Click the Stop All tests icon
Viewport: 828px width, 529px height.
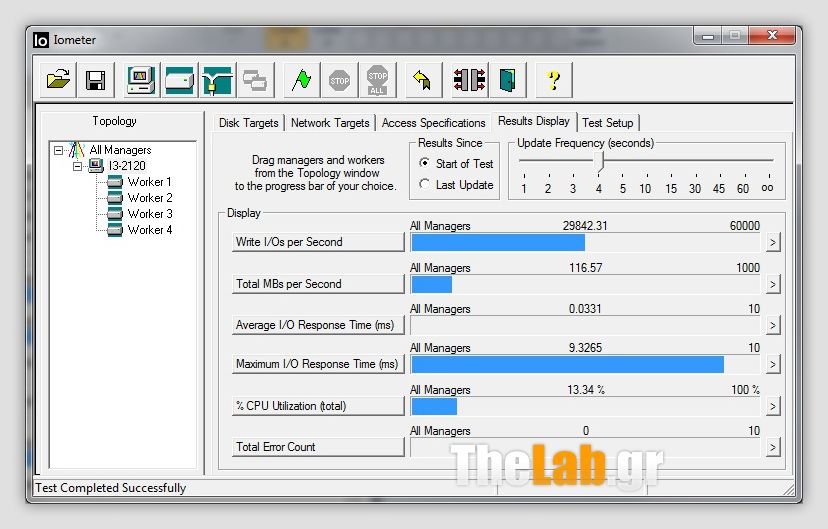pyautogui.click(x=377, y=80)
